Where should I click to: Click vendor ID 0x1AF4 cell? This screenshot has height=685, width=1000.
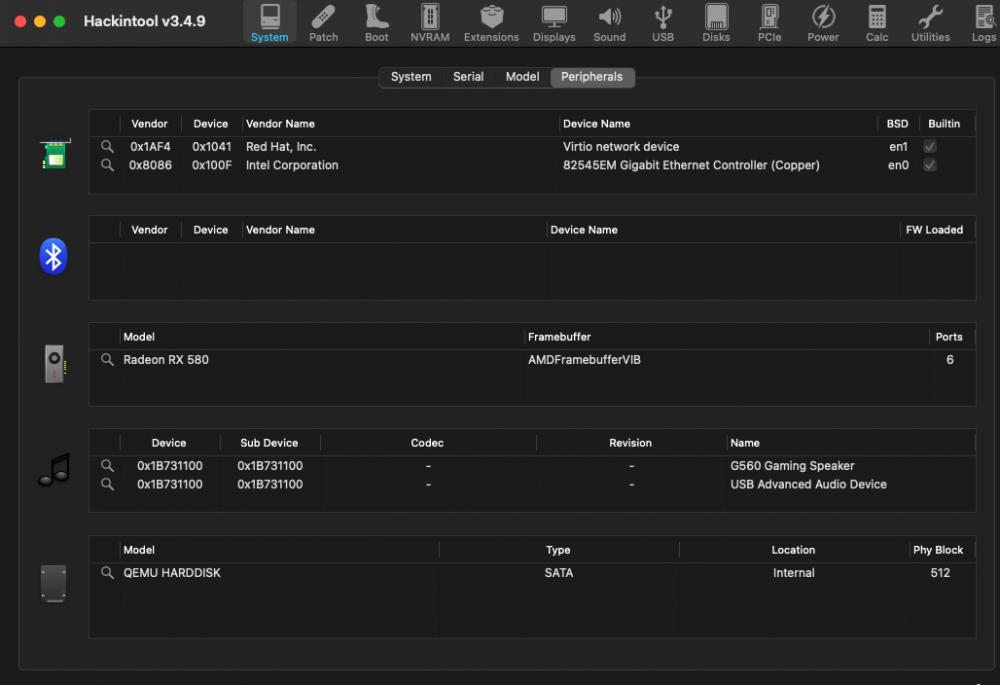click(x=151, y=147)
